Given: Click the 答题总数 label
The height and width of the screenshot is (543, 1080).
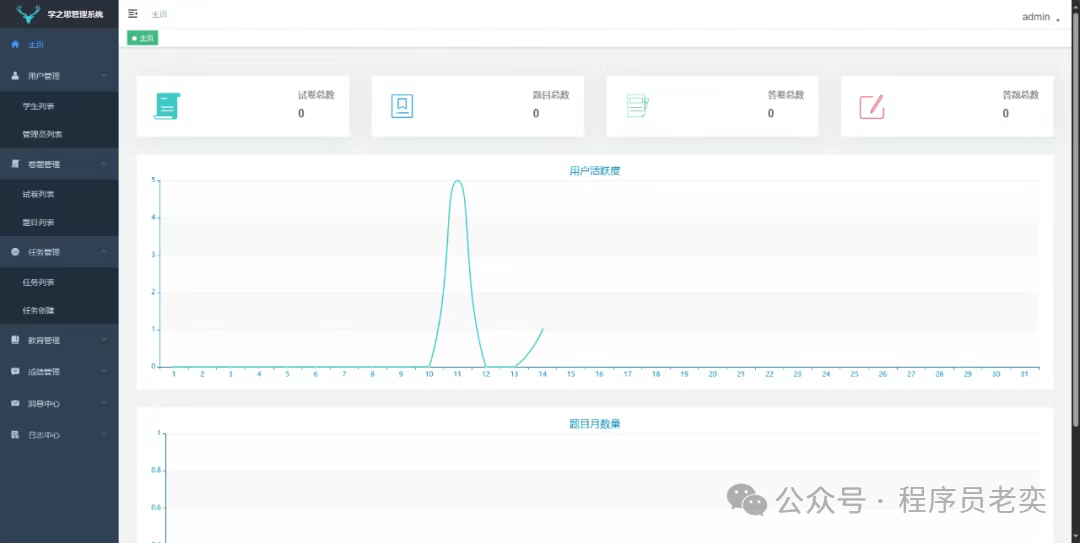Looking at the screenshot, I should (1021, 95).
